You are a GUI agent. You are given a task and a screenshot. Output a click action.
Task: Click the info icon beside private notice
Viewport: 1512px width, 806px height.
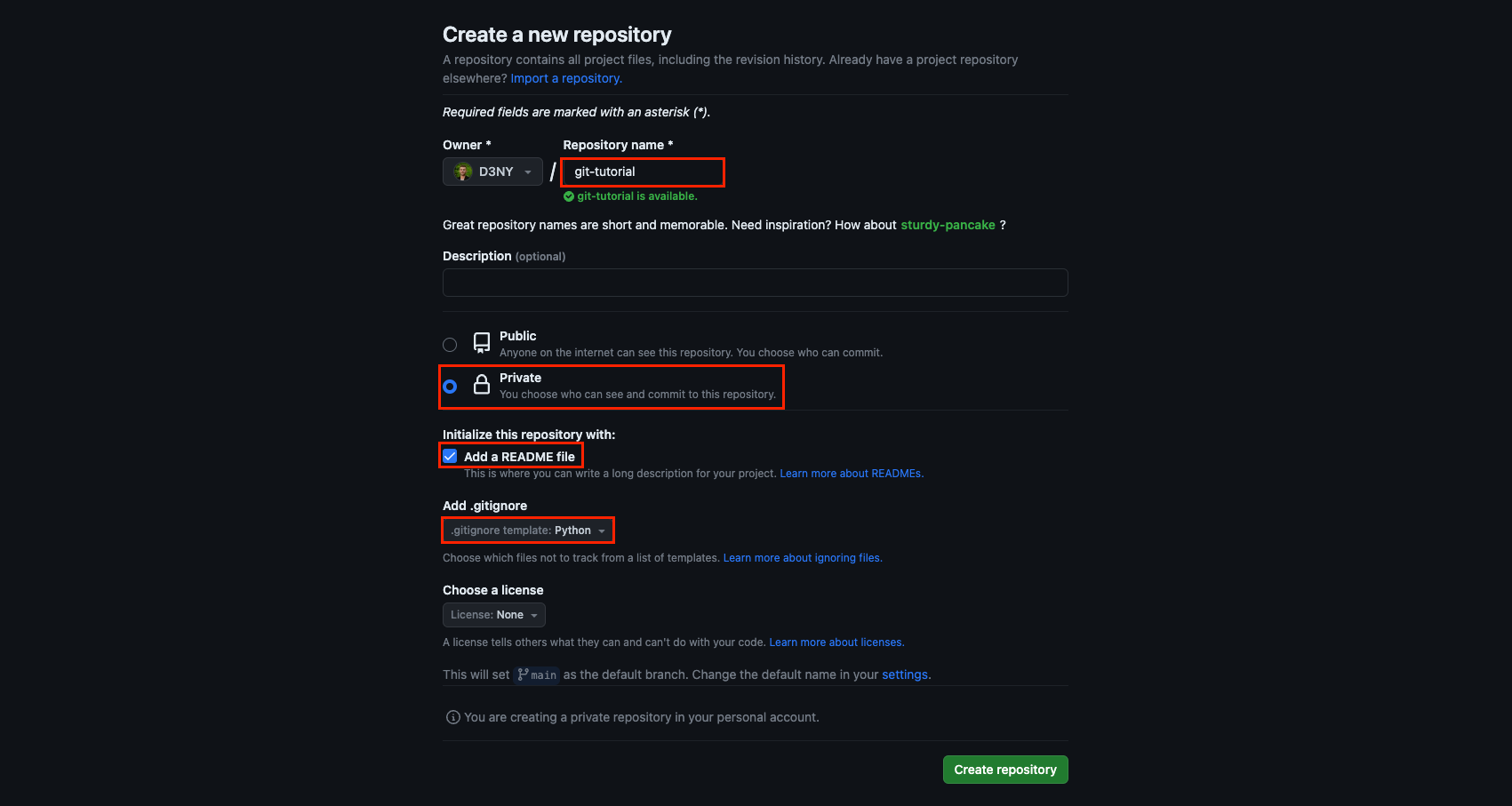[x=452, y=717]
